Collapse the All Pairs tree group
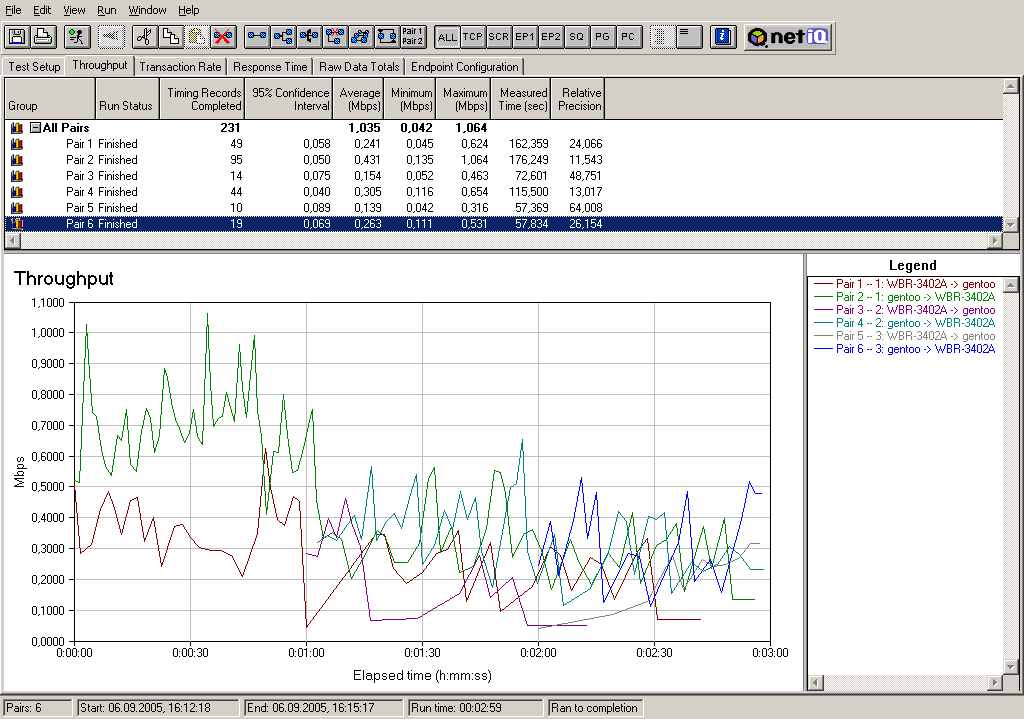The width and height of the screenshot is (1024, 719). click(x=35, y=128)
